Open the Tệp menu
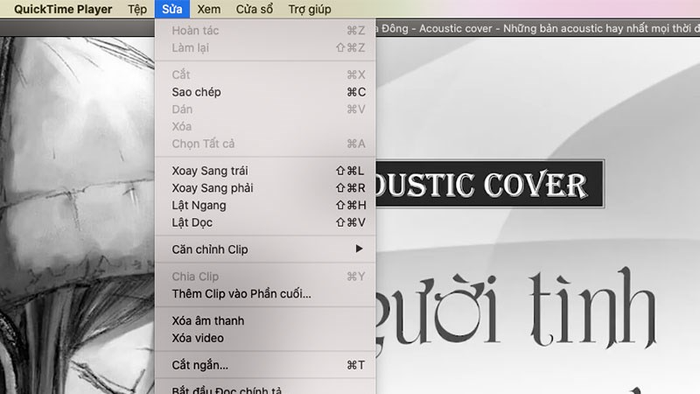 137,9
